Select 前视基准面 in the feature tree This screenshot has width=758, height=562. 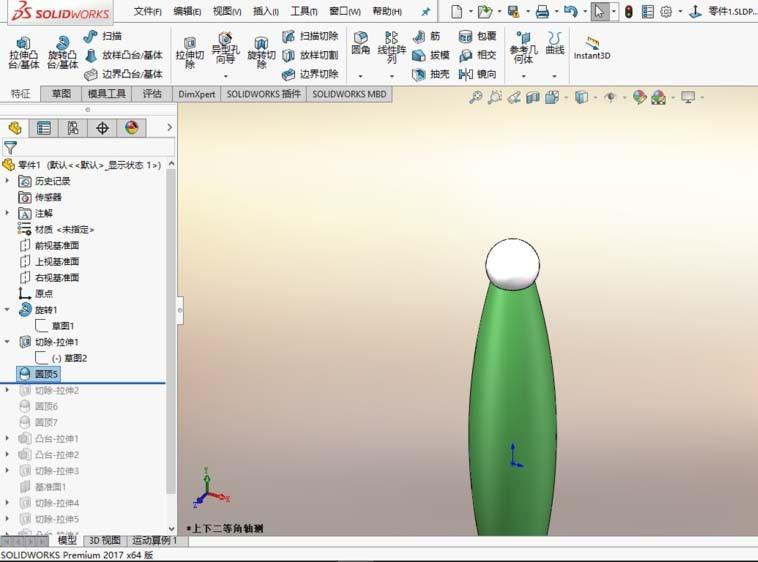[x=49, y=245]
